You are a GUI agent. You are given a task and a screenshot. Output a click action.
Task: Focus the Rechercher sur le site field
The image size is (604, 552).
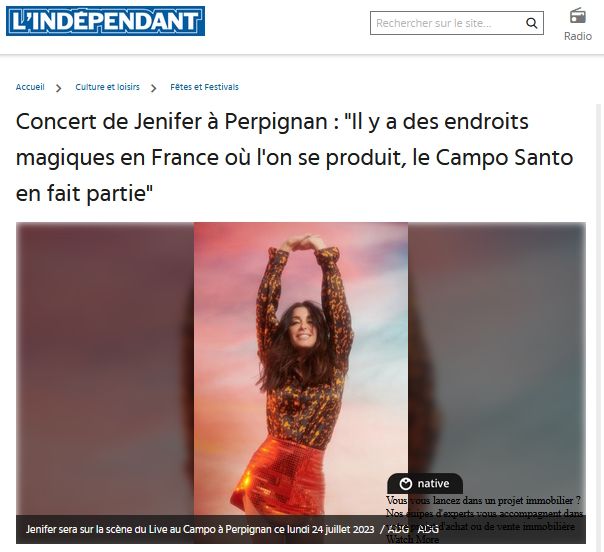(457, 23)
